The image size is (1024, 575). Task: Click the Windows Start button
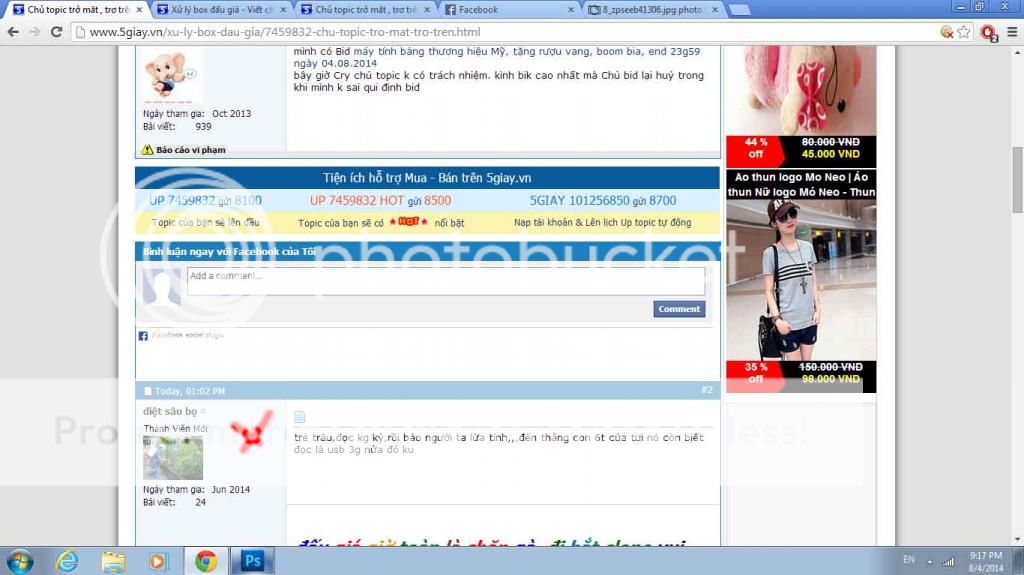(20, 561)
